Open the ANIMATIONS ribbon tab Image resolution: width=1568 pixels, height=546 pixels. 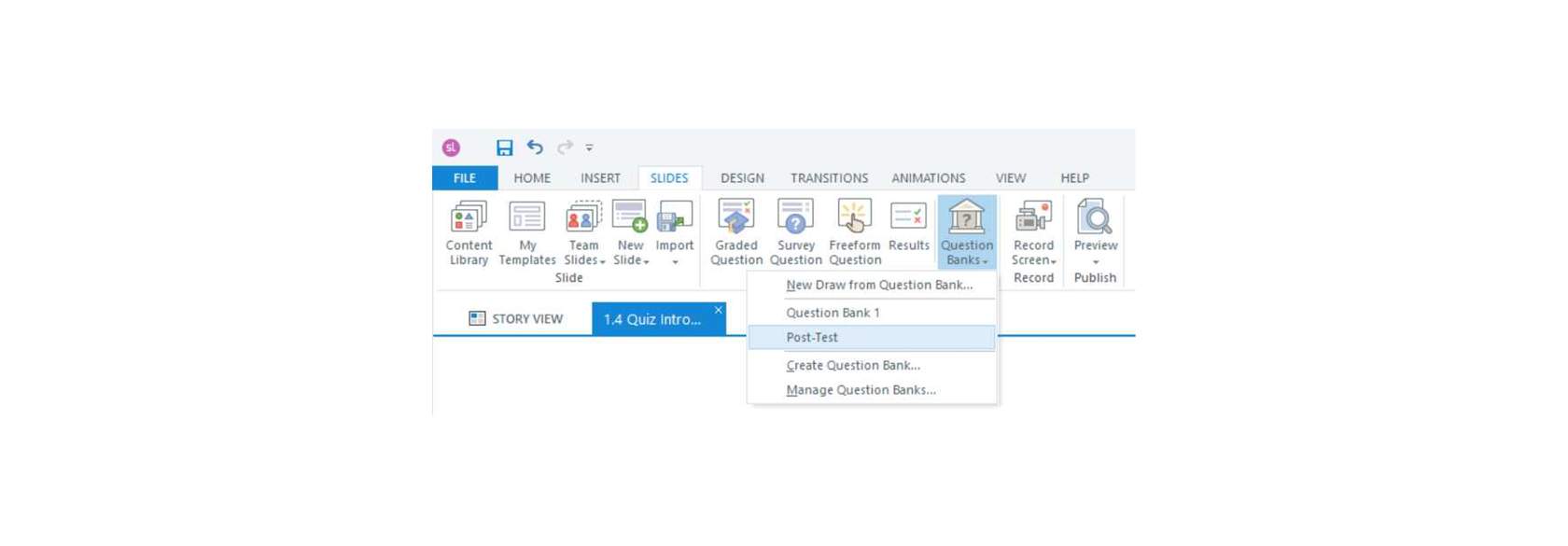click(928, 177)
